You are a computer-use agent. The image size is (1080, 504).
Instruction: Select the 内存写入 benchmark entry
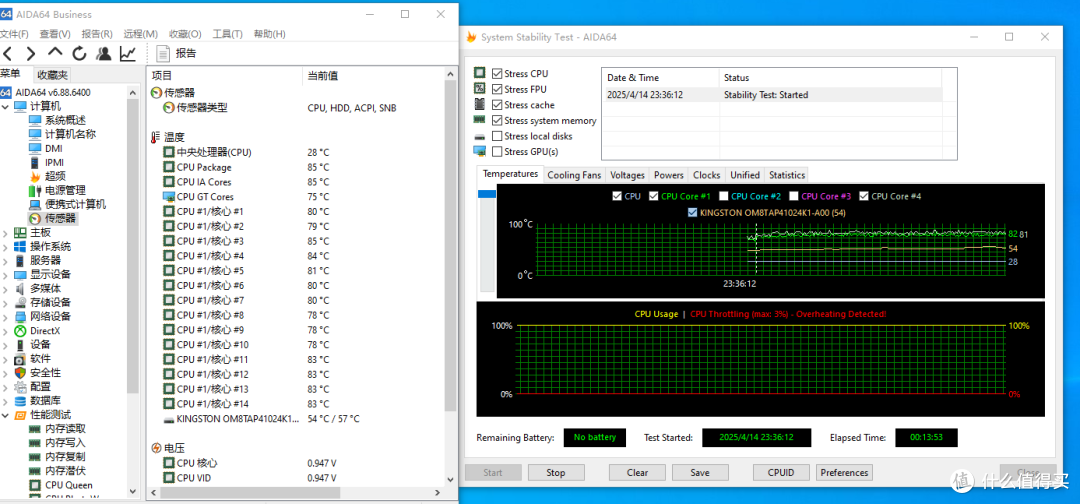tap(65, 443)
